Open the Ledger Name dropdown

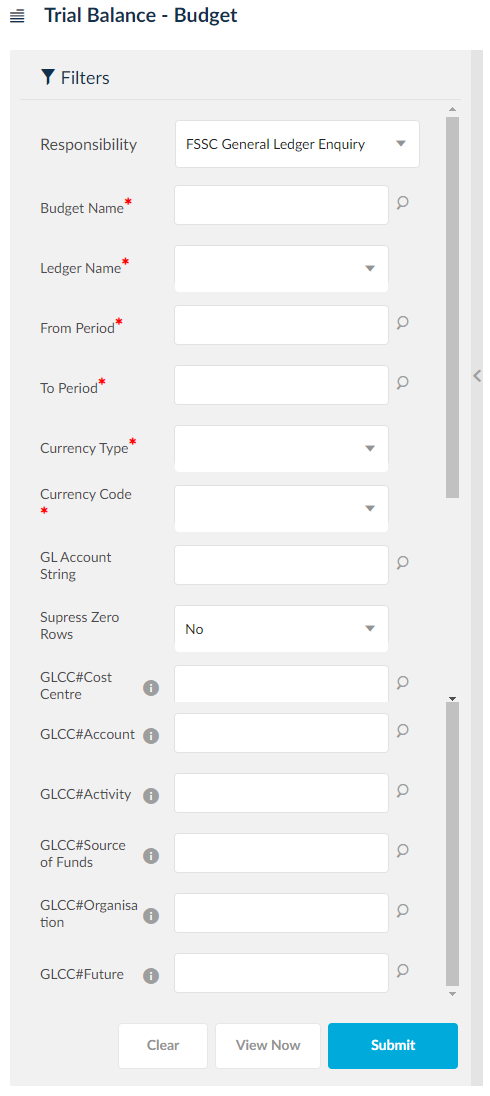281,268
